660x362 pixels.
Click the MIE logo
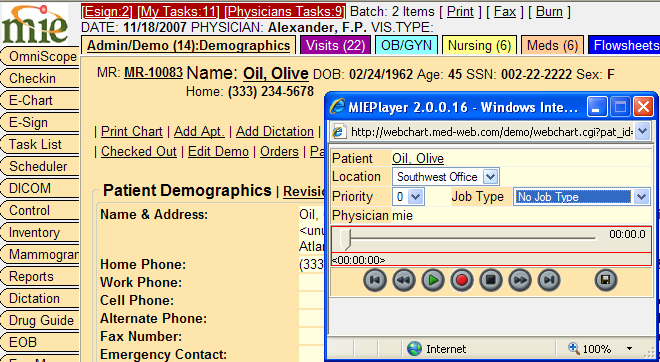pos(35,24)
